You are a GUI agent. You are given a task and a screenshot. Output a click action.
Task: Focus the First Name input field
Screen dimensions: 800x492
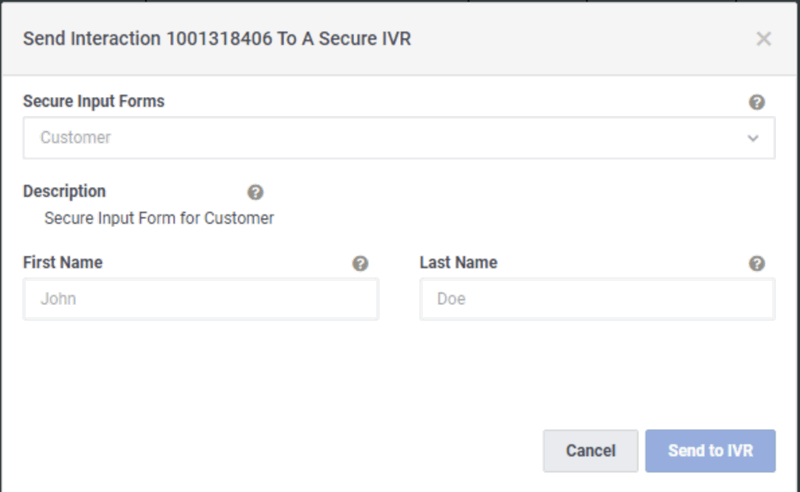tap(201, 299)
